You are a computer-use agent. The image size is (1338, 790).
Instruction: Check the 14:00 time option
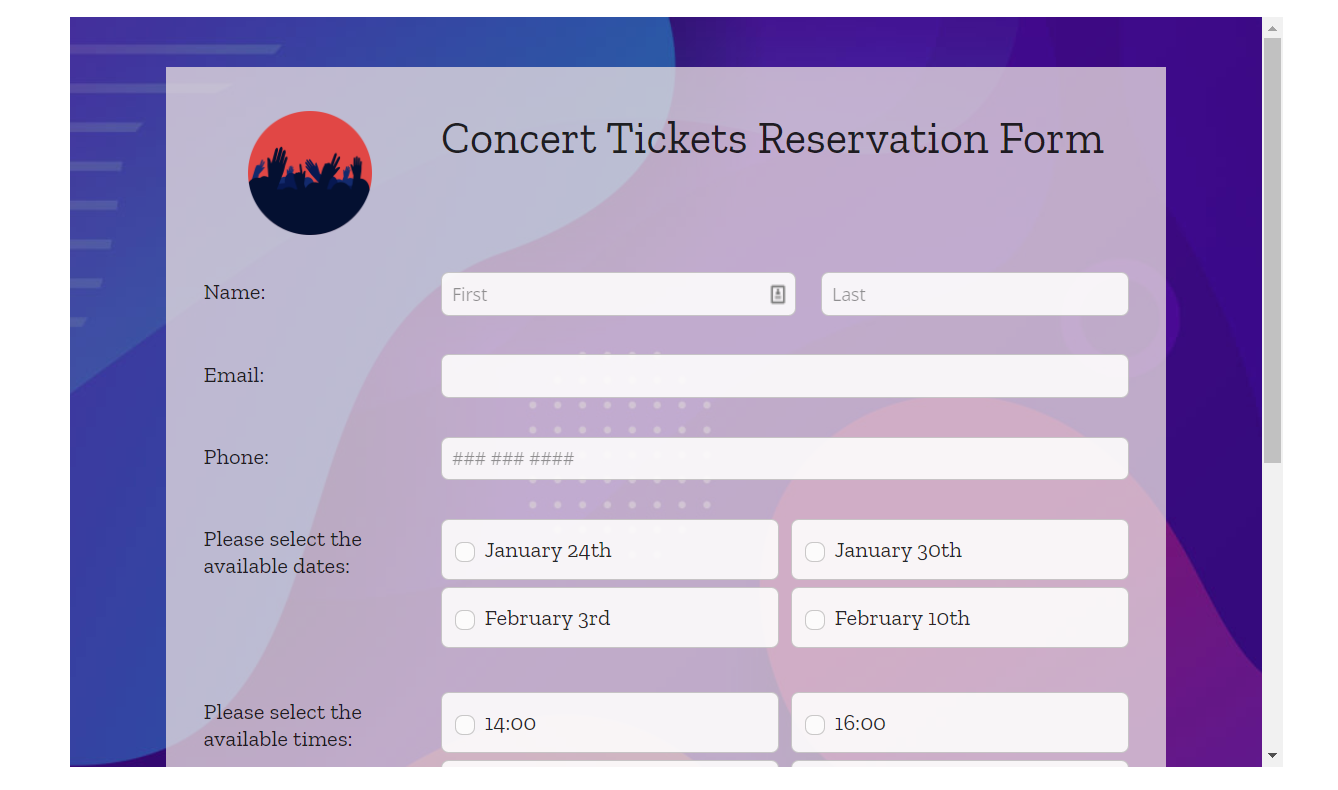pyautogui.click(x=465, y=725)
